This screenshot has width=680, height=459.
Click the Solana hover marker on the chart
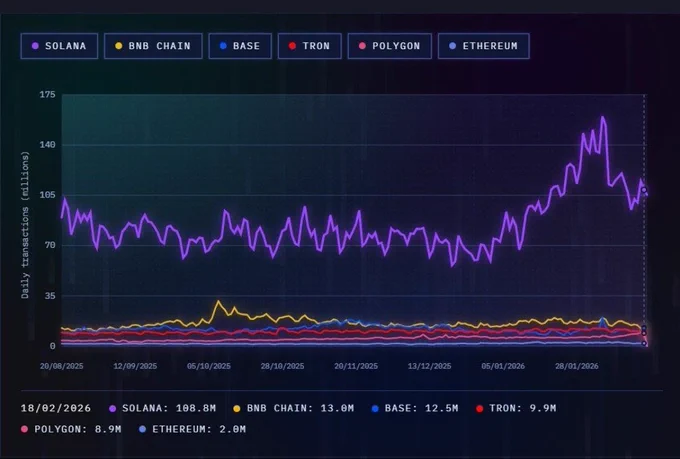[644, 190]
